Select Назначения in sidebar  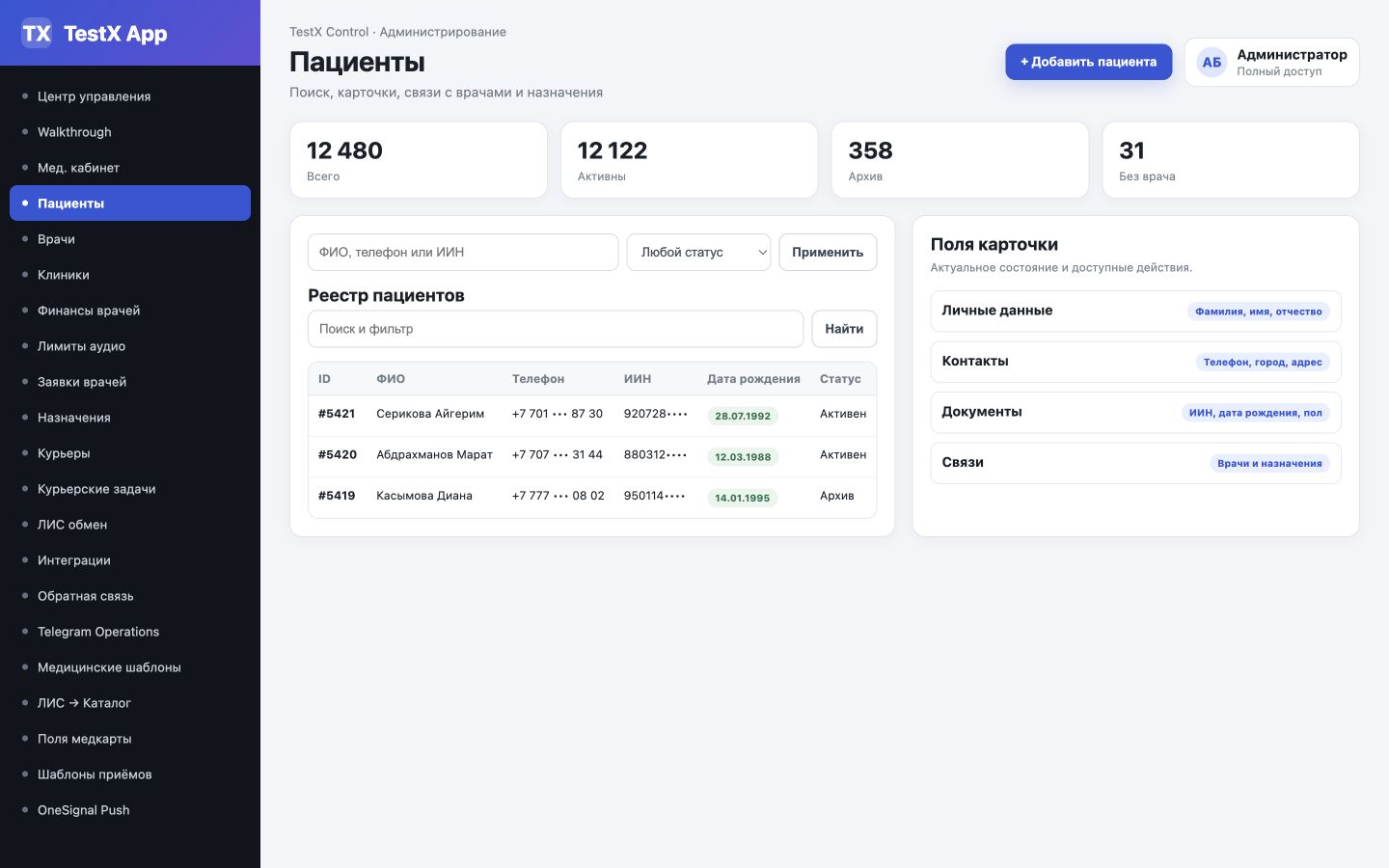click(x=130, y=418)
